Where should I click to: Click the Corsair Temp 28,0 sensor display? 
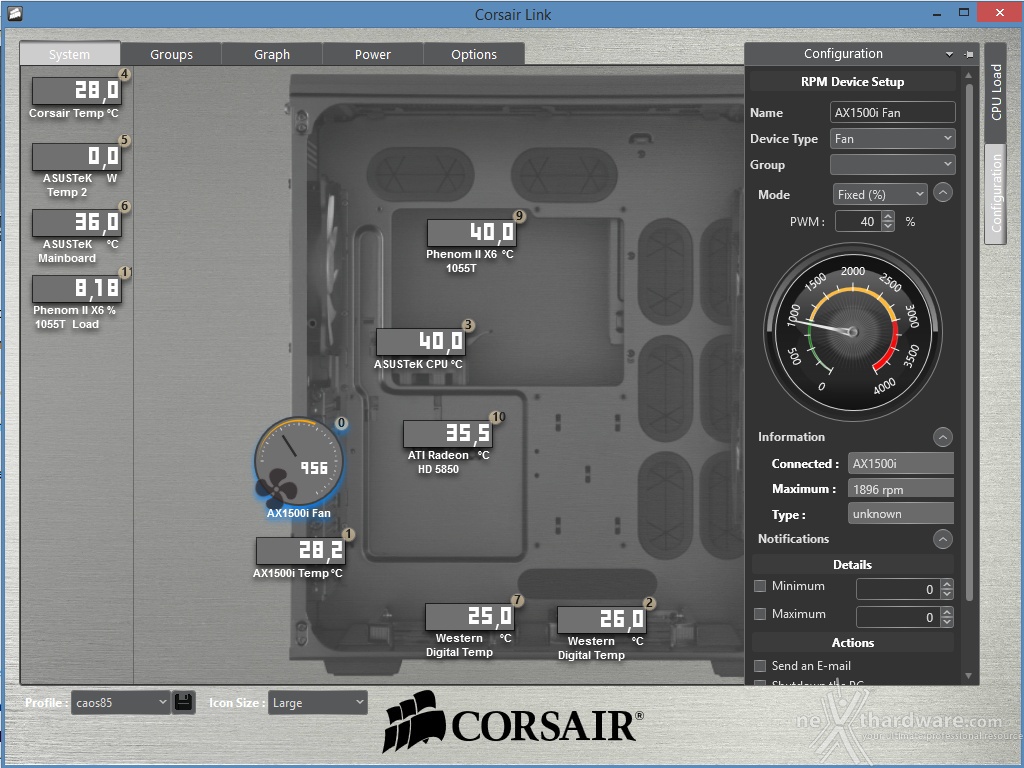(x=77, y=91)
